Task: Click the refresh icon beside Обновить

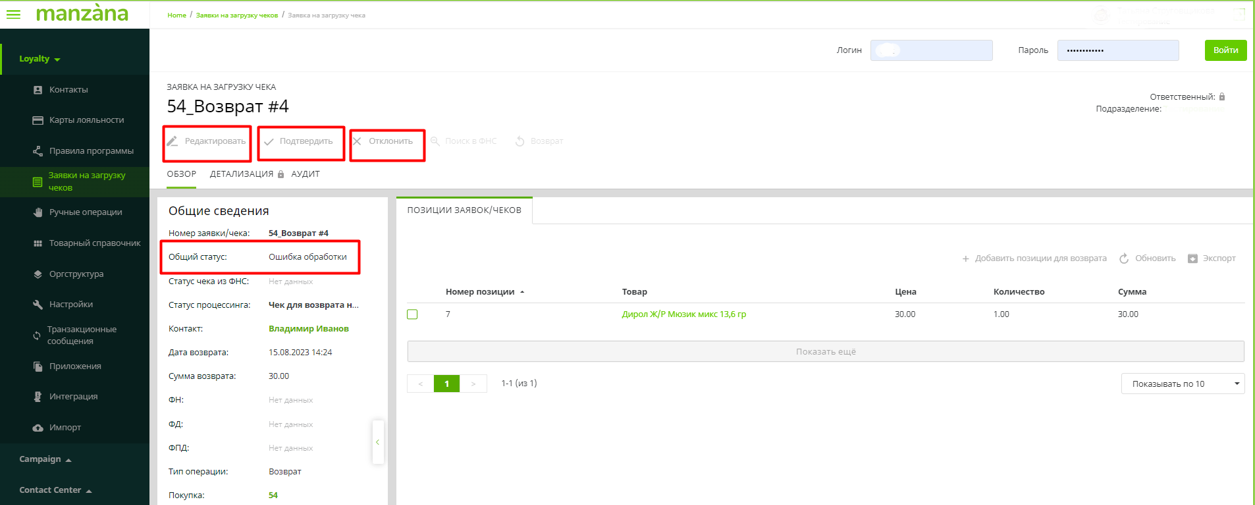Action: click(x=1124, y=259)
